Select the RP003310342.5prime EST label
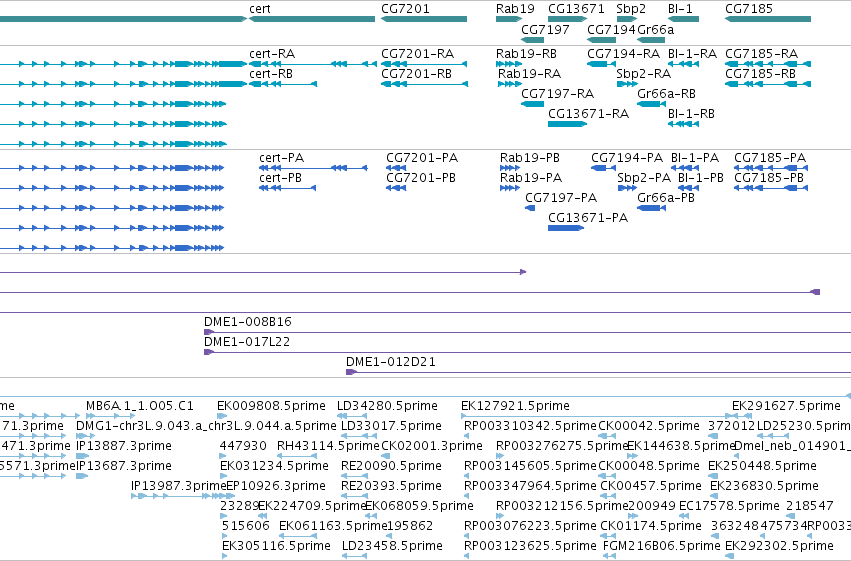Viewport: 851px width, 561px height. point(530,426)
